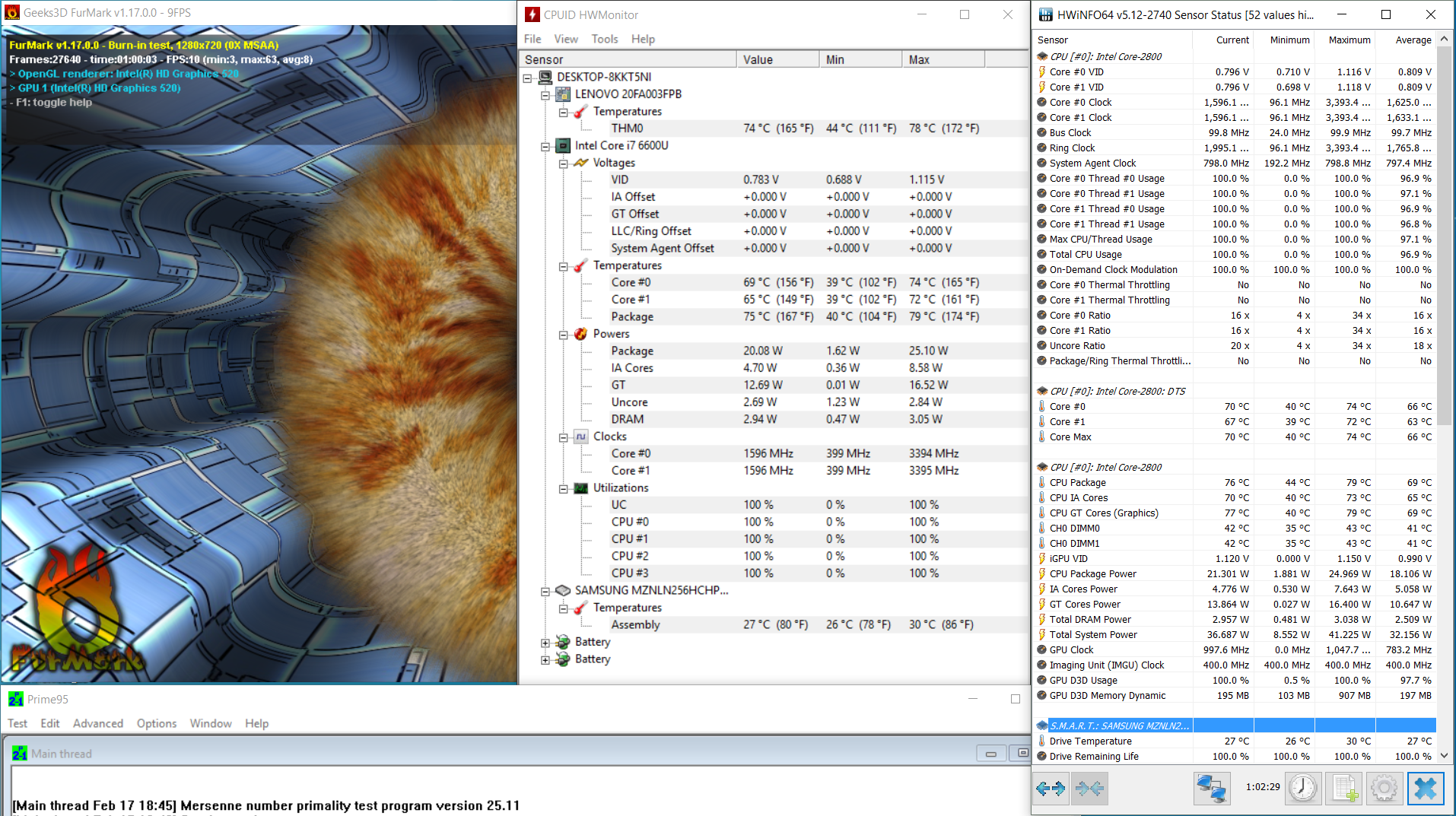This screenshot has width=1456, height=816.
Task: Select the S.M.A.R.T. SAMSUNG sensor group row
Action: point(1118,726)
